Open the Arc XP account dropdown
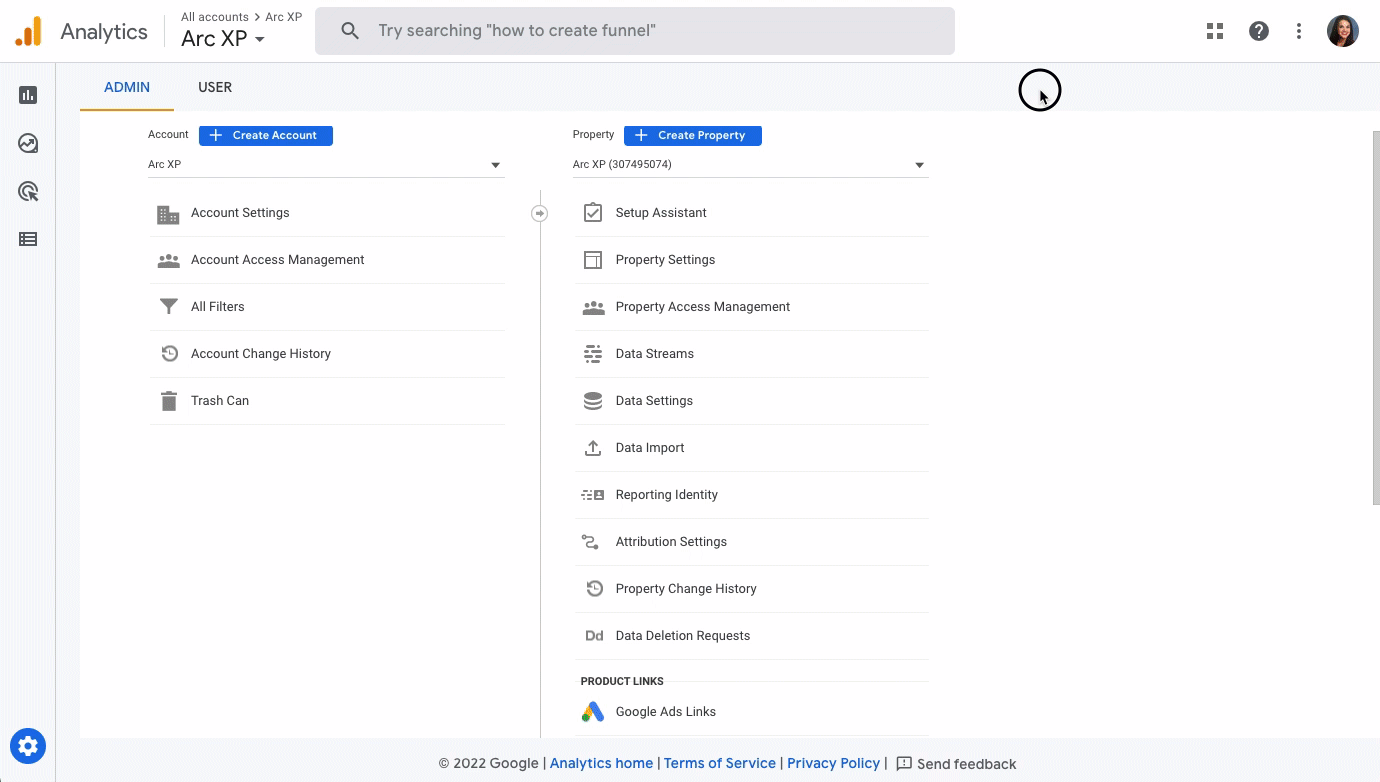The height and width of the screenshot is (782, 1380). (x=325, y=165)
